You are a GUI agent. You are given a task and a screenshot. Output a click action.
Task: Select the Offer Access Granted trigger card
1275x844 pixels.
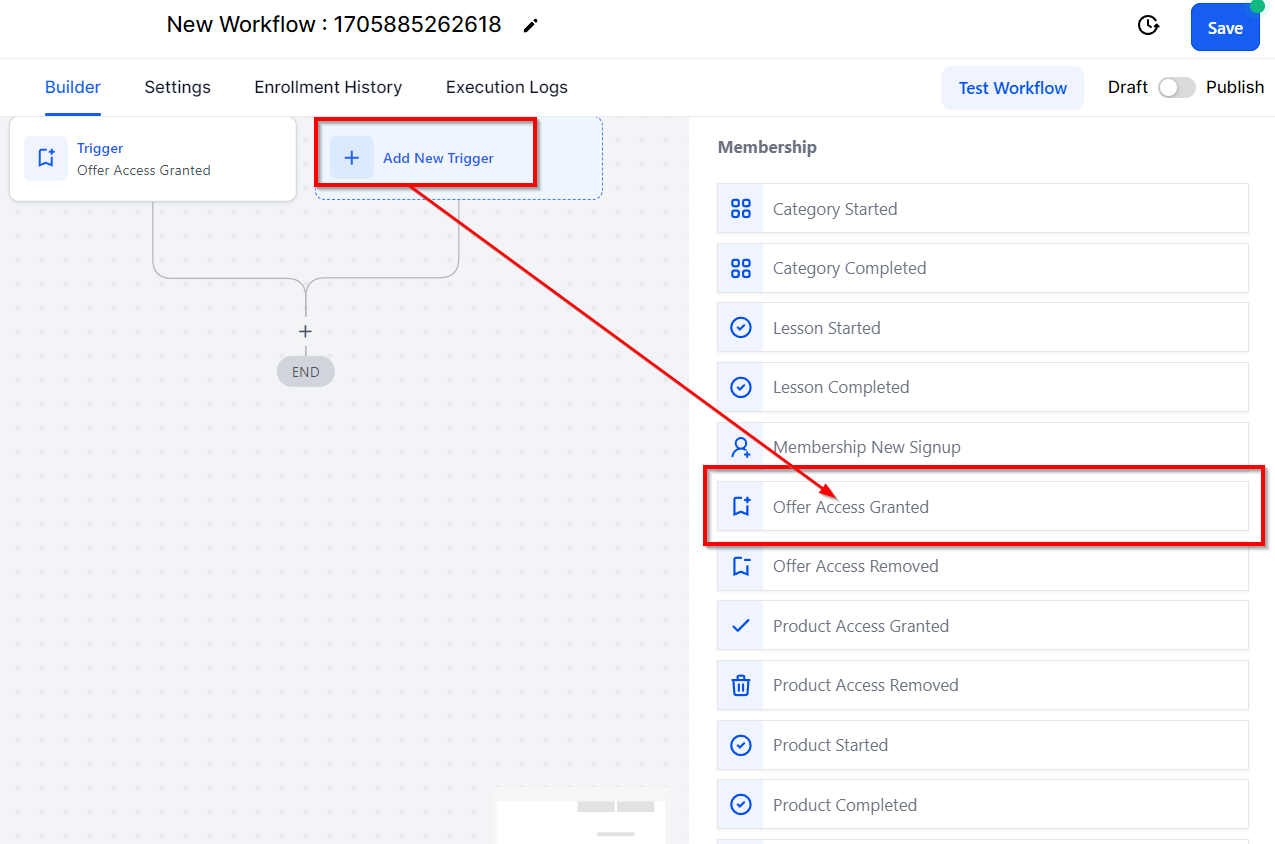(153, 159)
